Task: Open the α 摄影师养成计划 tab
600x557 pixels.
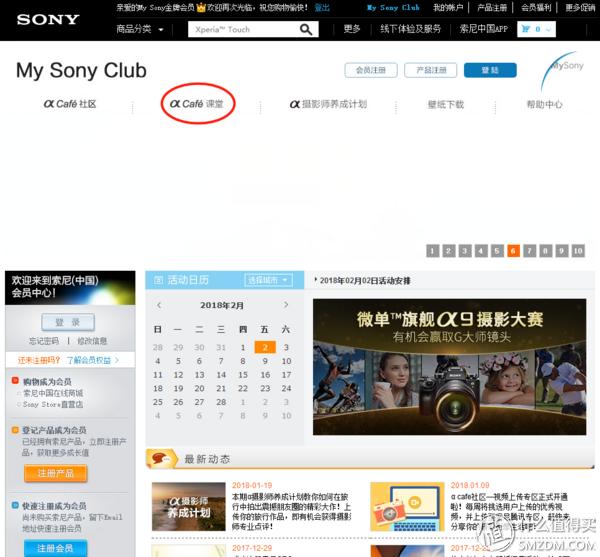Action: coord(328,104)
